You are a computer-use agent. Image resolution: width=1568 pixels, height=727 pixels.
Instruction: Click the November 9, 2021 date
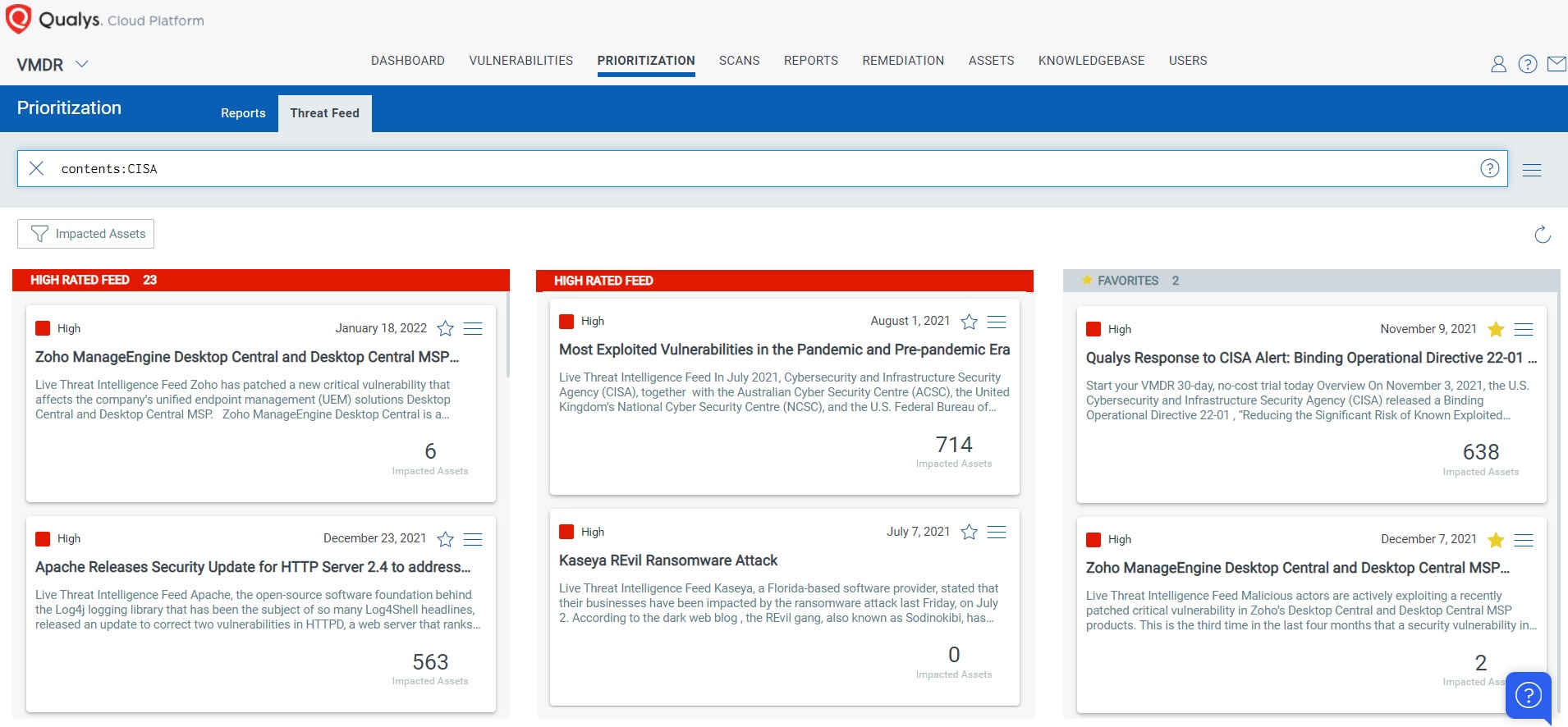(1428, 329)
